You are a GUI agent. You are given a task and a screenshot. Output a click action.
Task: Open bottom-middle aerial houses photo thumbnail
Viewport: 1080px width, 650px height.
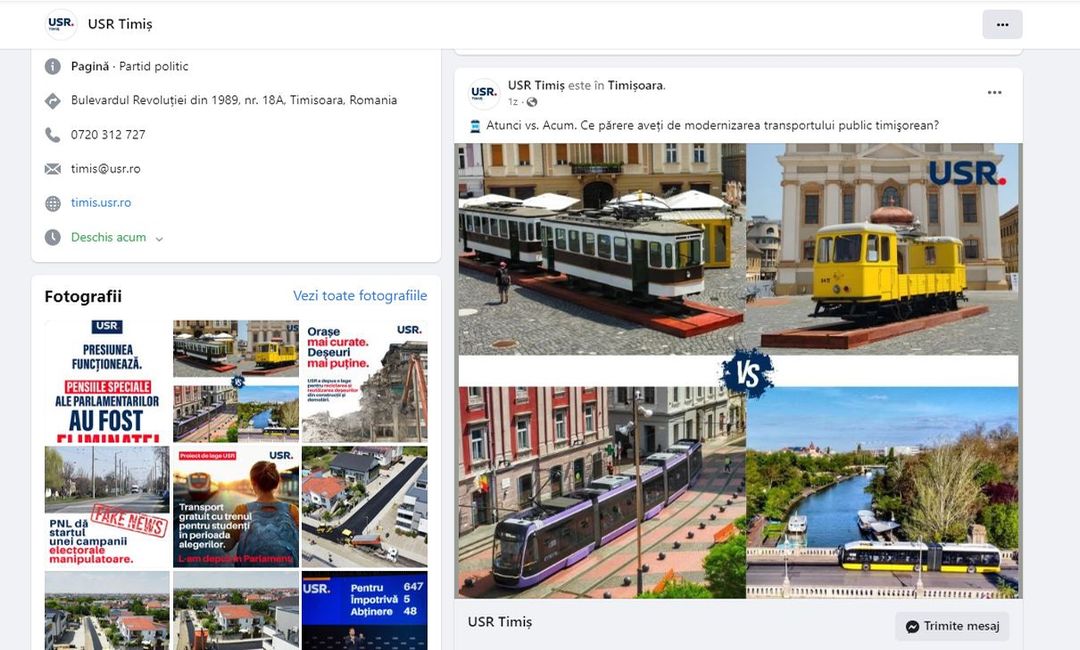(x=236, y=610)
